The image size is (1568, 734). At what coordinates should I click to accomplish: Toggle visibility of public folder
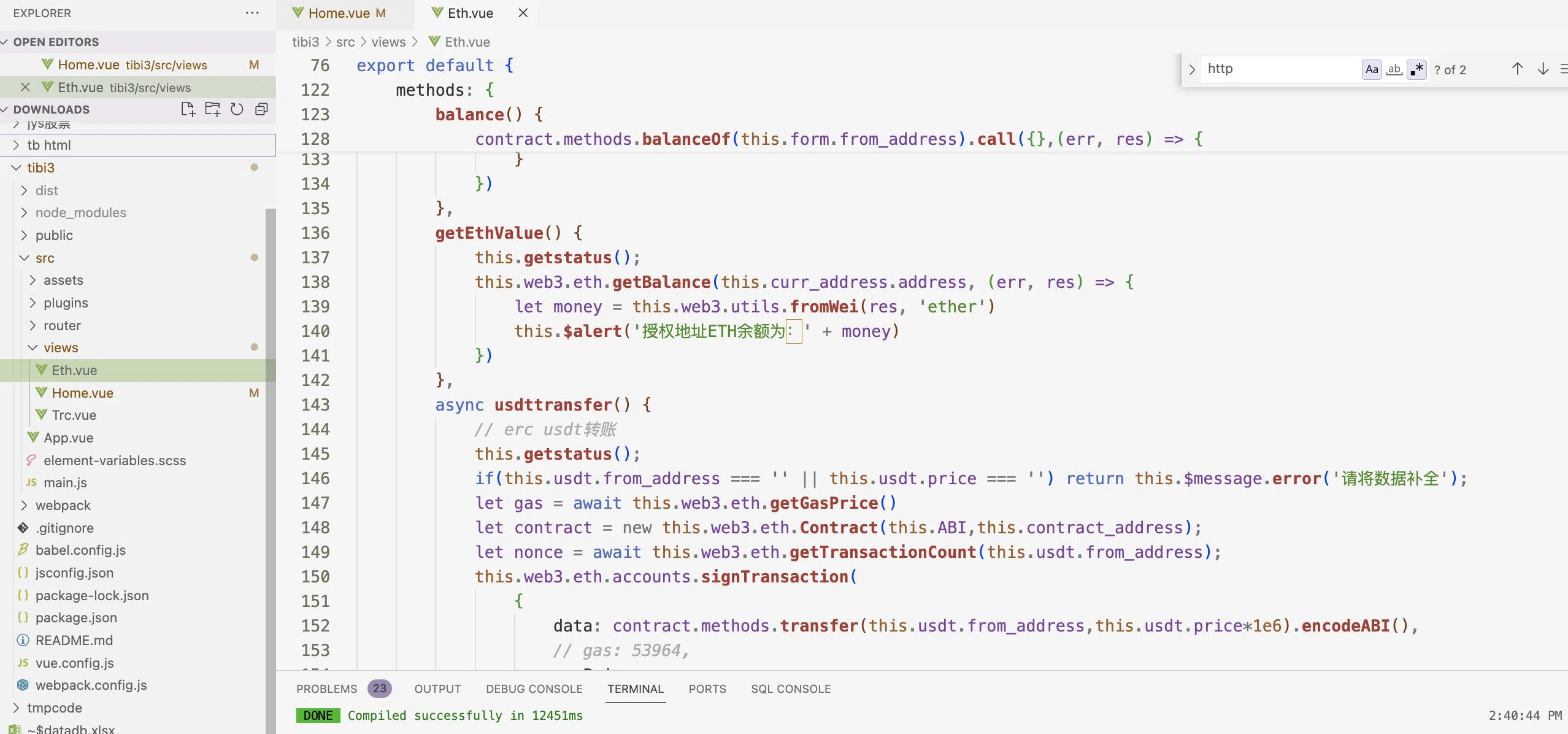click(22, 235)
